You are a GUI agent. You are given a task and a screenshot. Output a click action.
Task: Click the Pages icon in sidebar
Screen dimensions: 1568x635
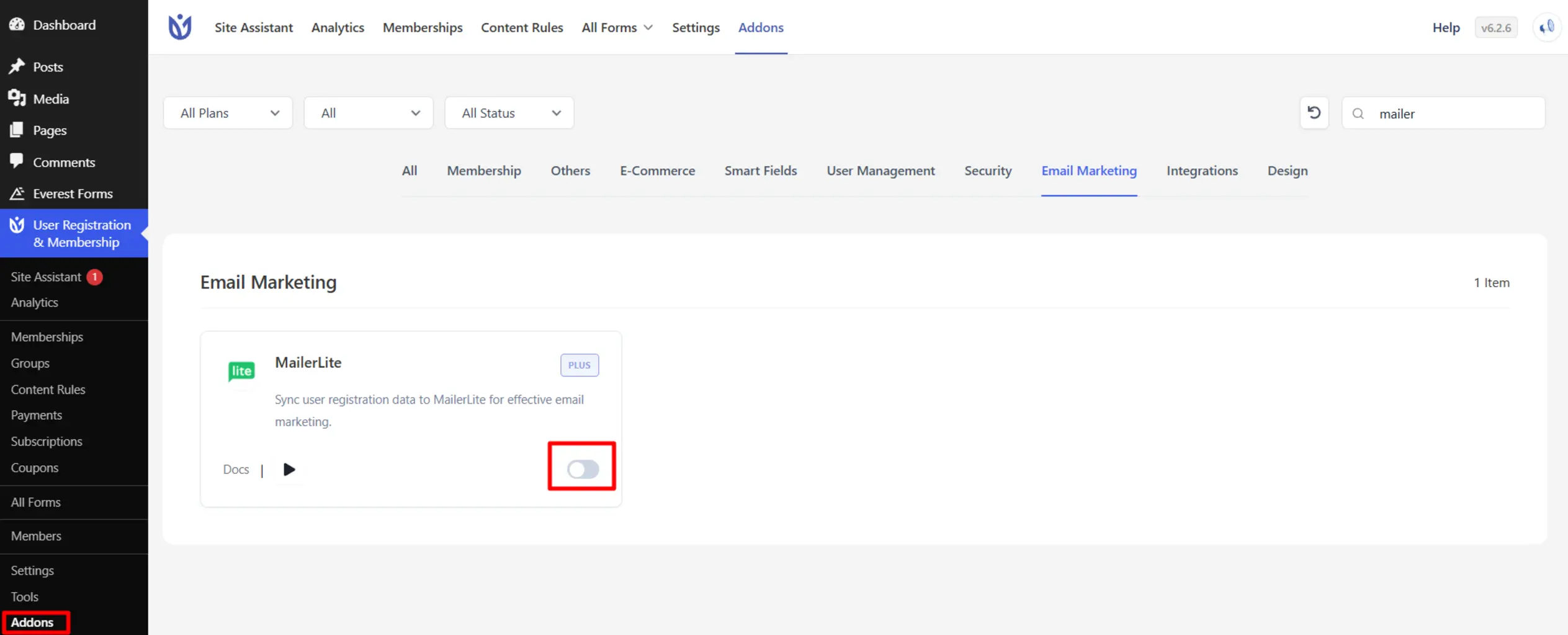(17, 130)
